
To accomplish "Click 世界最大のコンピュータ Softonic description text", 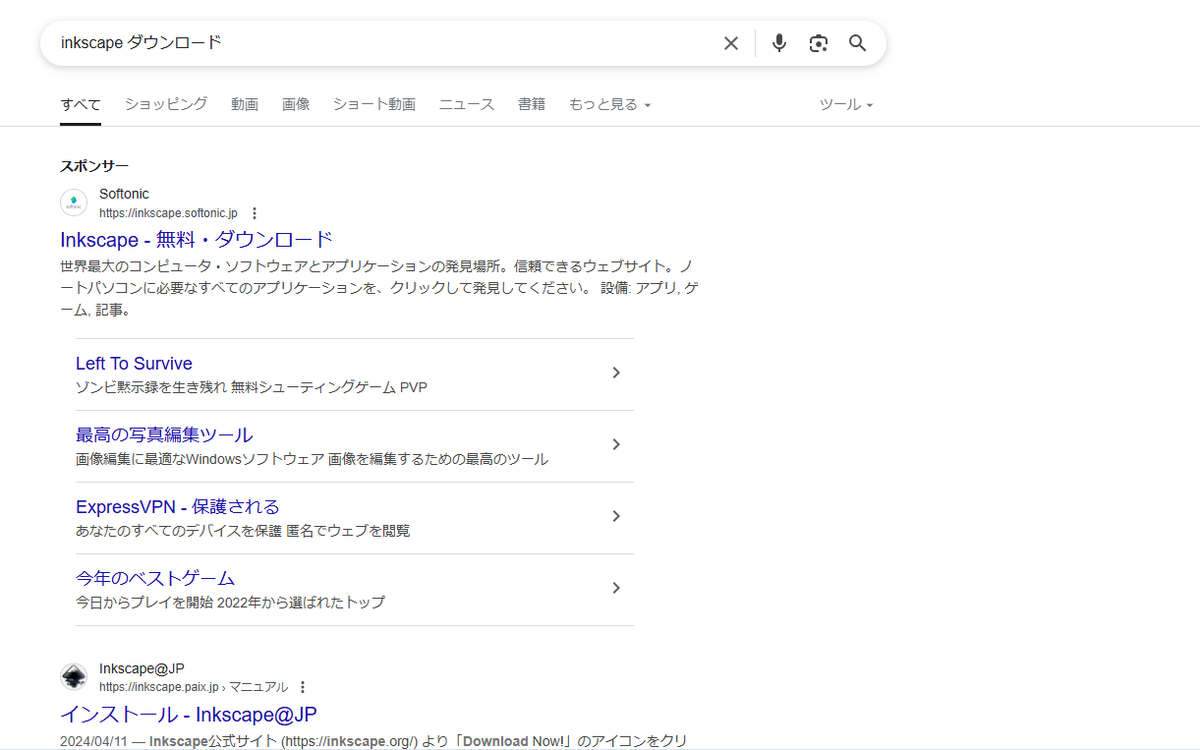I will point(379,289).
